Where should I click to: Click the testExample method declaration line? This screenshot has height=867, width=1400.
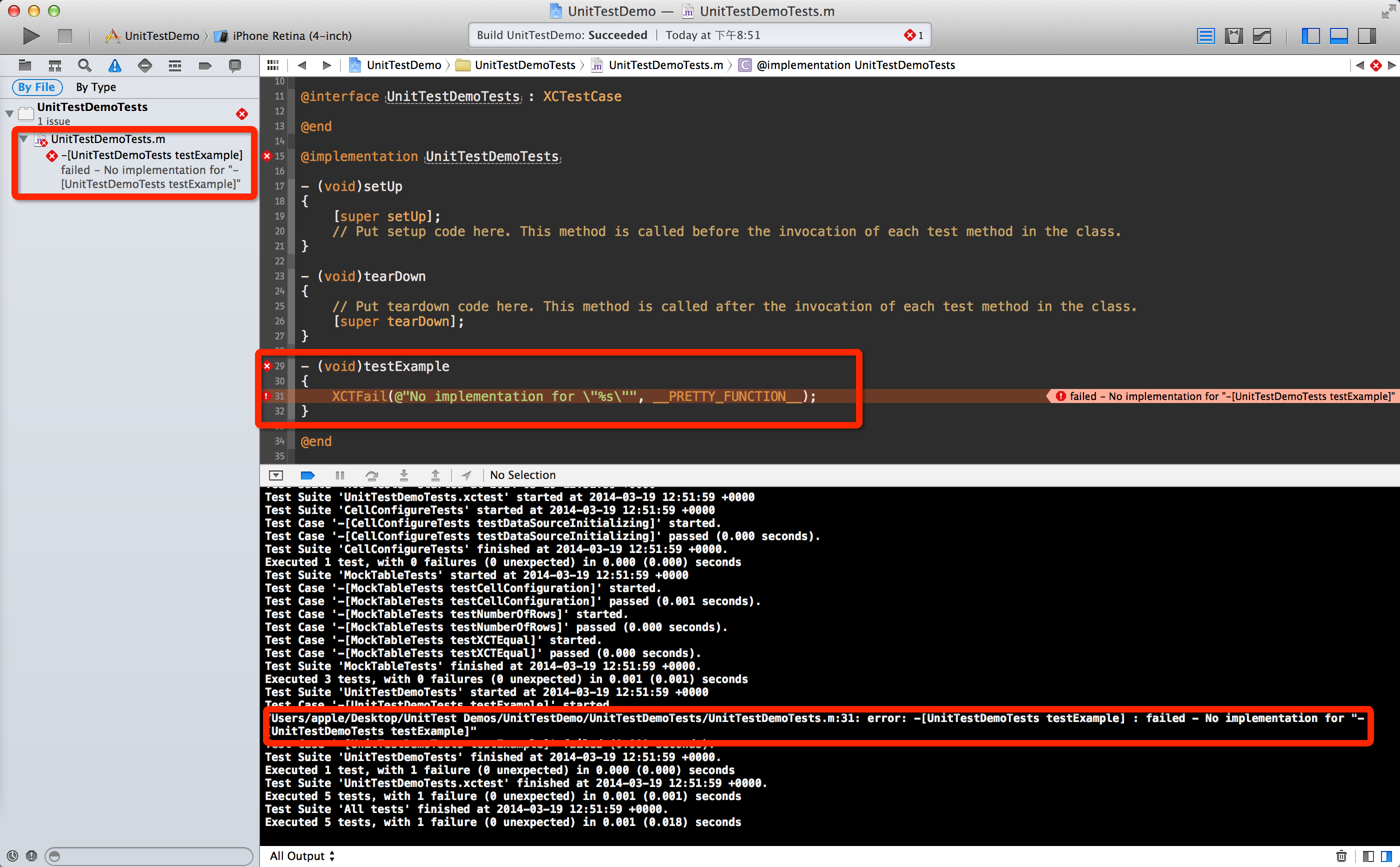pyautogui.click(x=375, y=366)
